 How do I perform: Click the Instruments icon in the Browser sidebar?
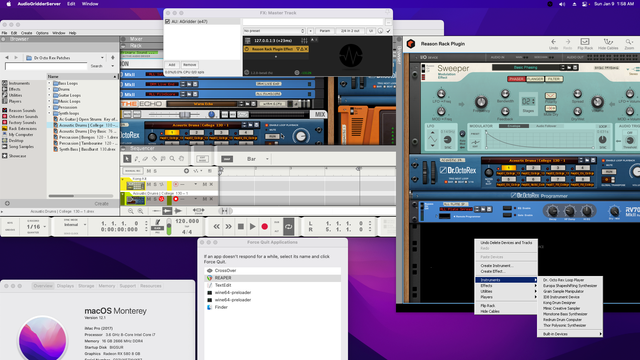click(x=5, y=83)
